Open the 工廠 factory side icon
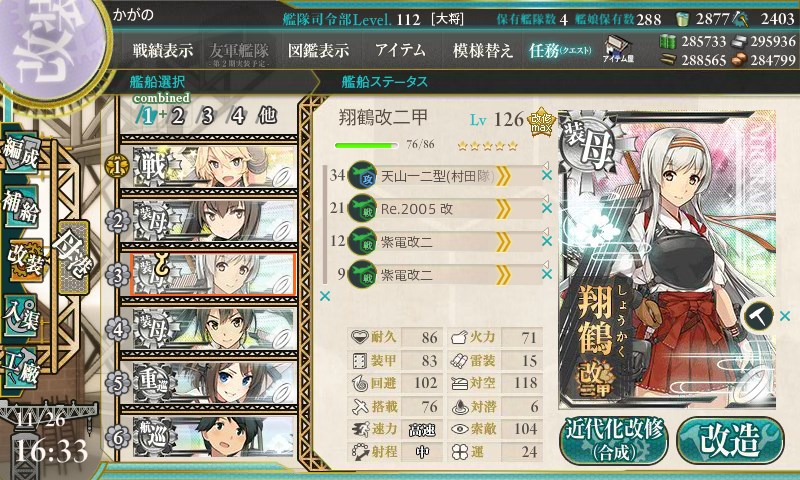This screenshot has width=800, height=480. pos(20,368)
